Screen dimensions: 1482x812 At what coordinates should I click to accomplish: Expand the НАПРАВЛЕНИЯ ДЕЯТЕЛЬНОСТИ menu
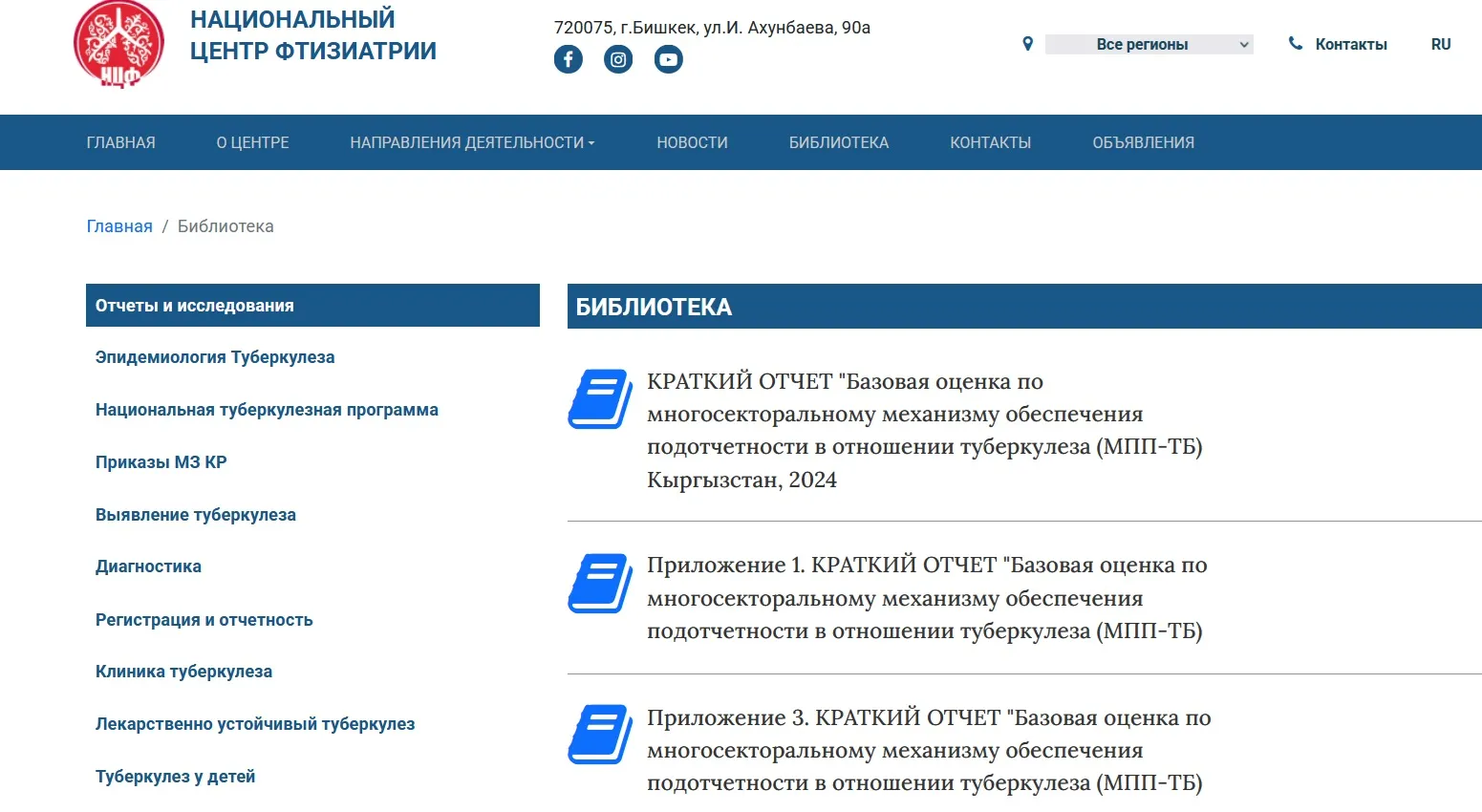click(x=472, y=141)
